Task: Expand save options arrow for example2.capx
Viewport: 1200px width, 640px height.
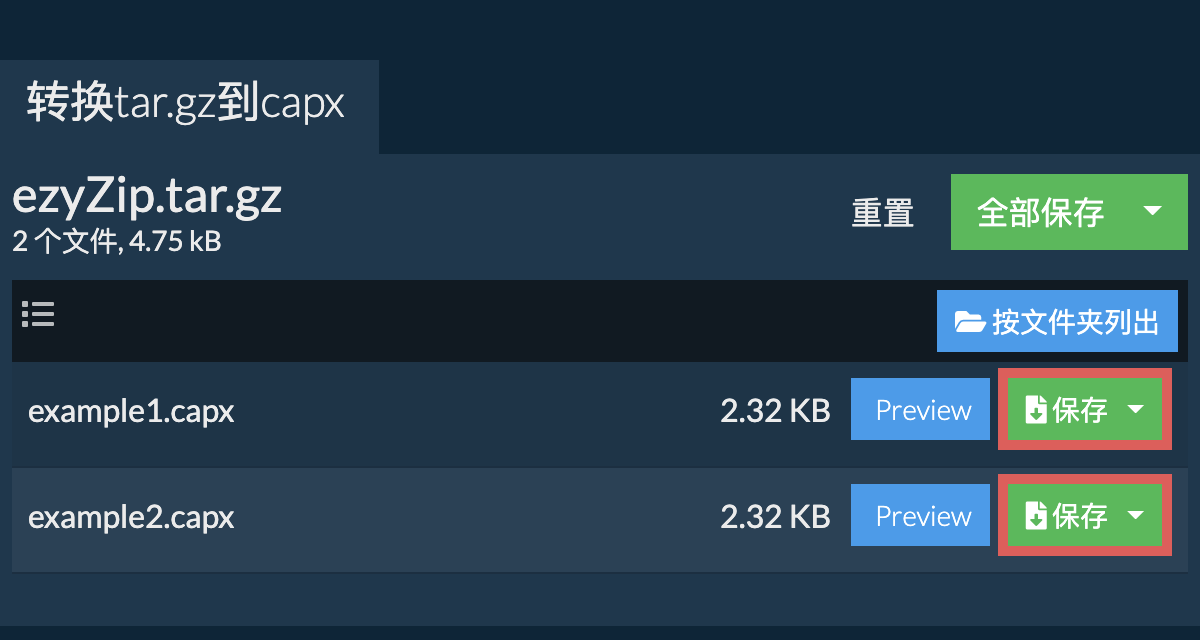Action: point(1136,516)
